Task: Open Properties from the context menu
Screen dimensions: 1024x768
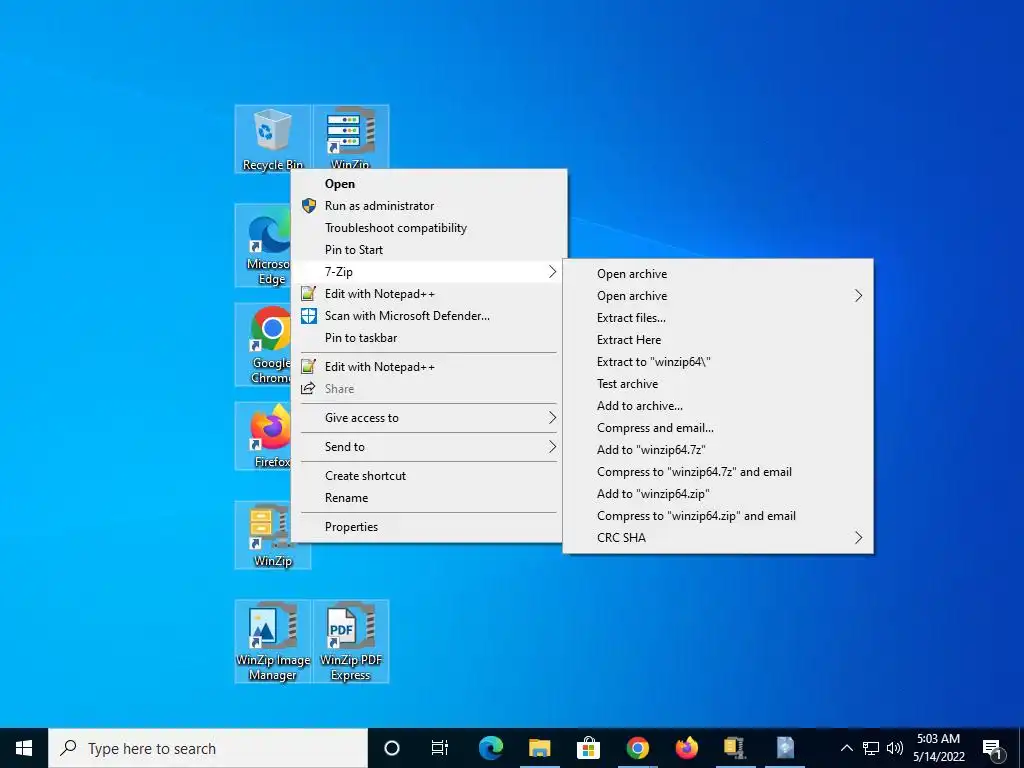Action: (428, 526)
